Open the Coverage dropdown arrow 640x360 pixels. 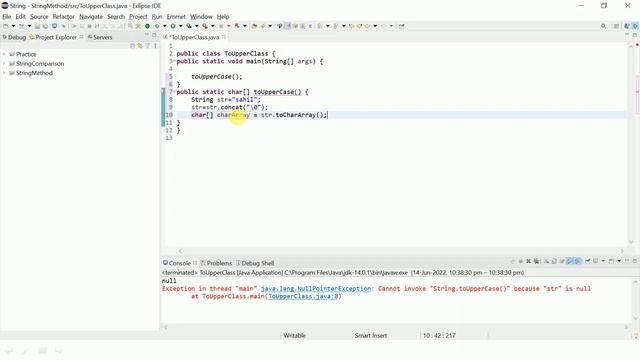pyautogui.click(x=196, y=26)
